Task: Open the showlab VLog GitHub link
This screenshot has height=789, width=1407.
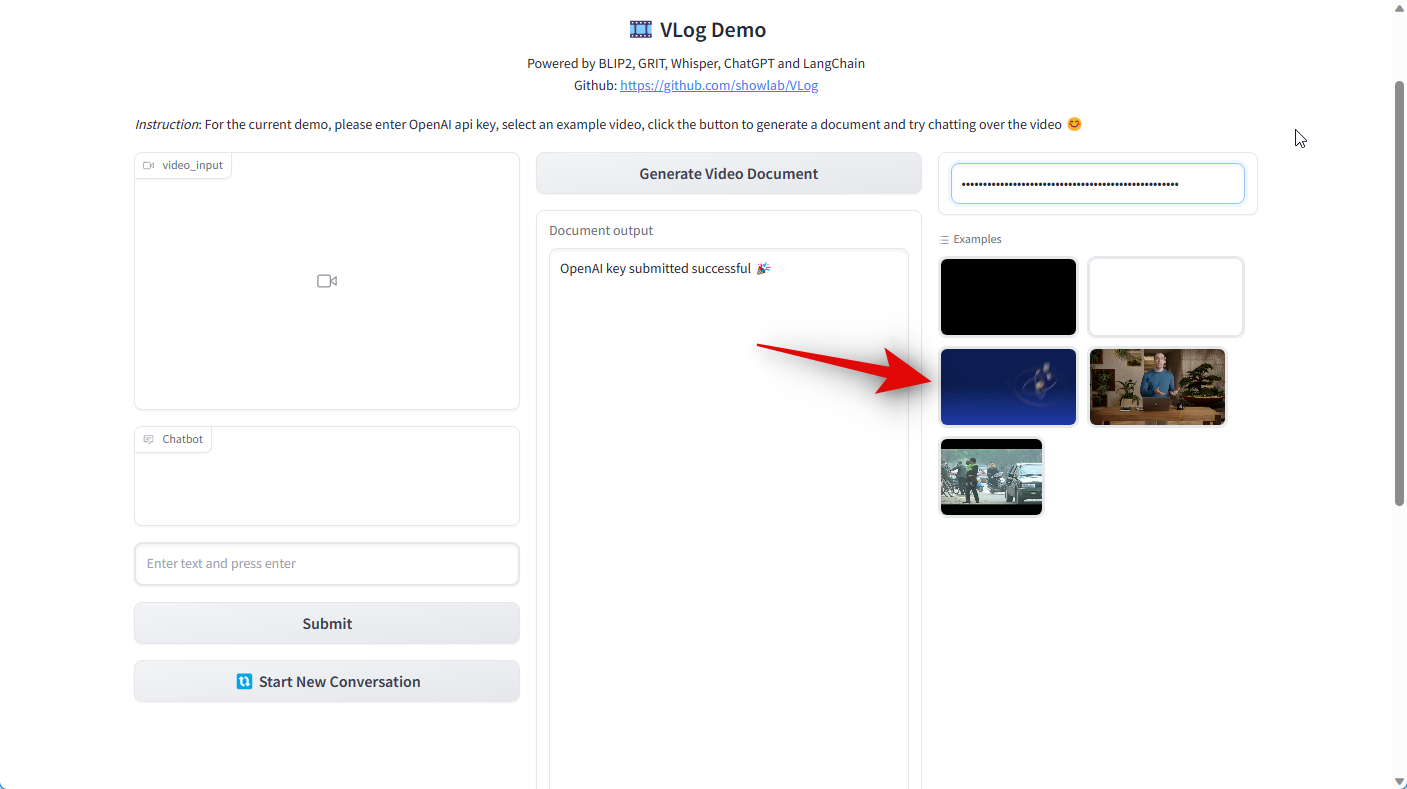Action: click(719, 85)
